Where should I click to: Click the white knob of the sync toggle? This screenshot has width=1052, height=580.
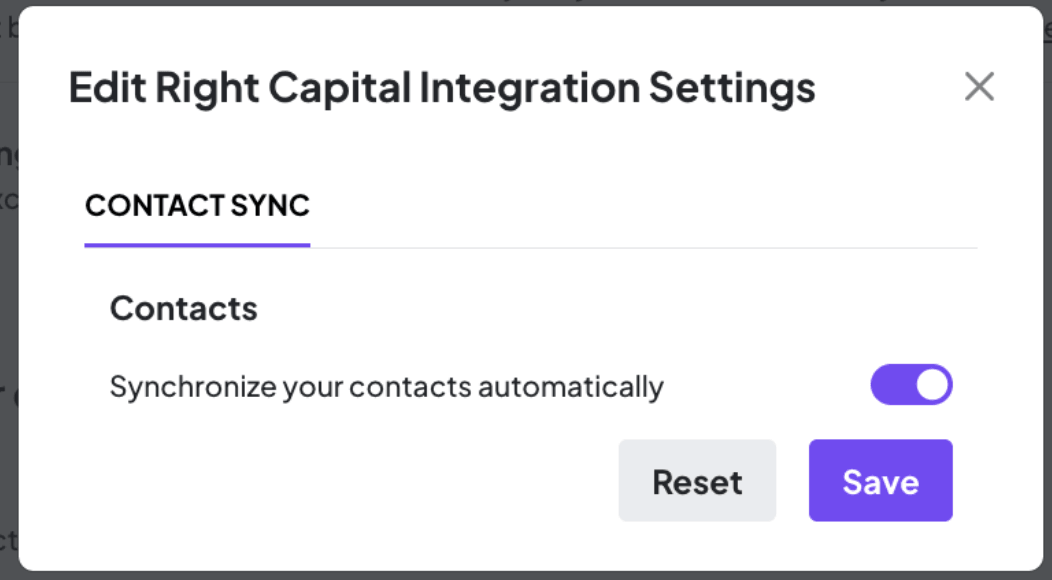tap(932, 385)
